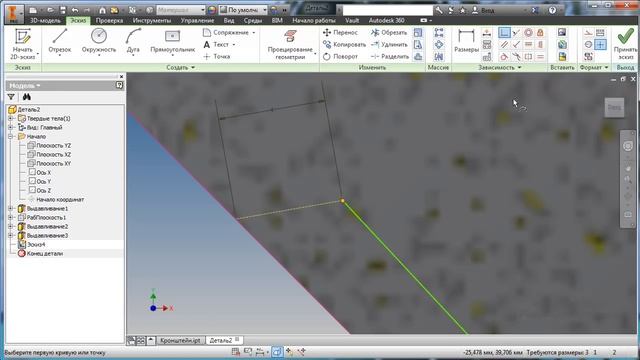640x360 pixels.
Task: Expand the РабПлоскость1 node
Action: pyautogui.click(x=11, y=218)
